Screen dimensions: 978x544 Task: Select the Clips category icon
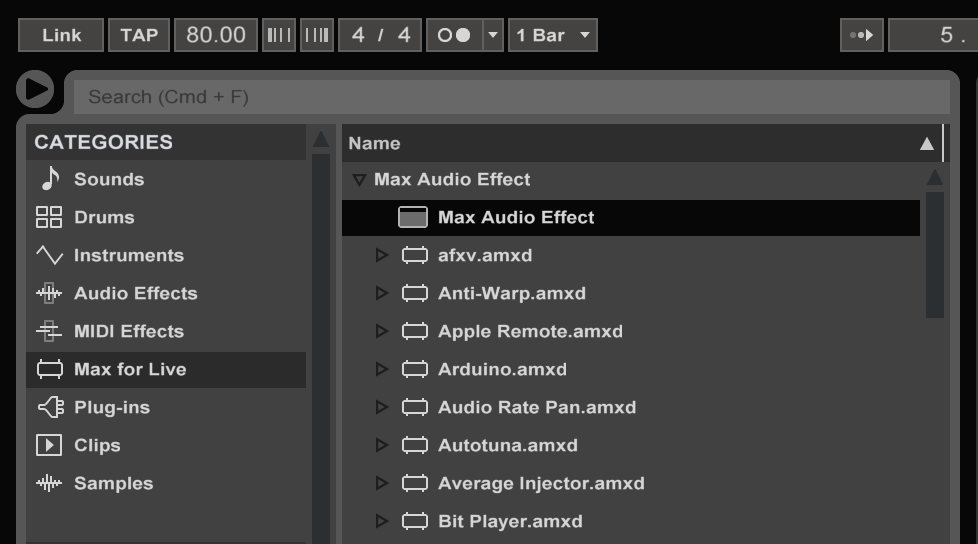[x=49, y=445]
